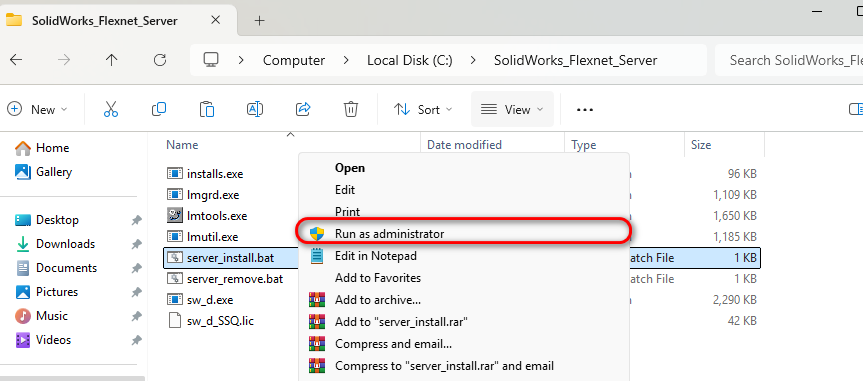Screen dimensions: 863x381
Task: Click the lmtools.exe file icon
Action: tap(174, 215)
